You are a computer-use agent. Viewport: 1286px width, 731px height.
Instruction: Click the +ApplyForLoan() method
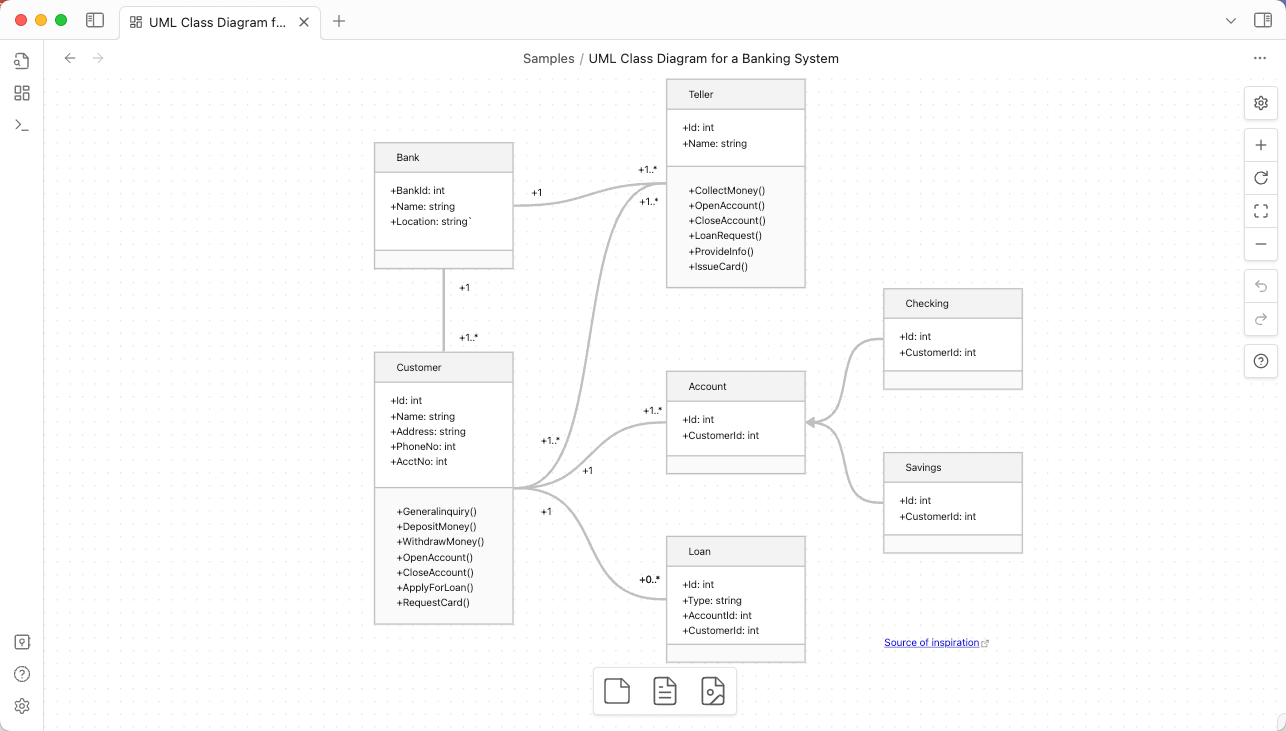point(435,587)
